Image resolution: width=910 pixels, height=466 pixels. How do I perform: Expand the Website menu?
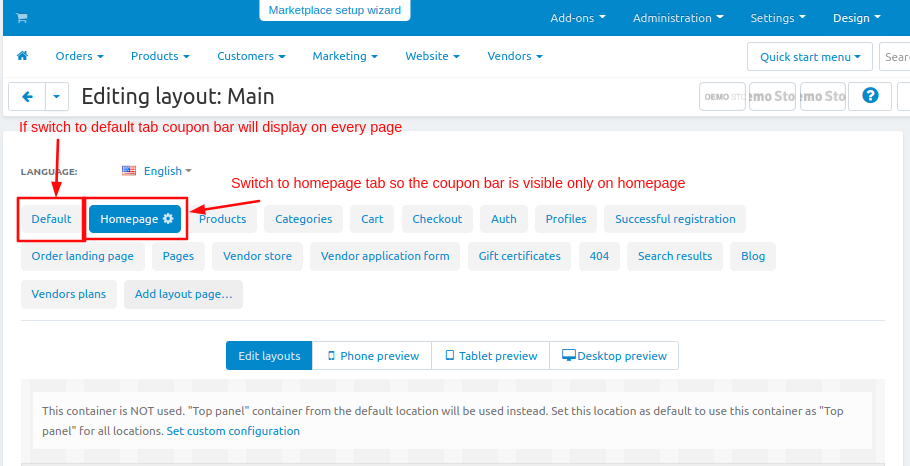(x=432, y=56)
